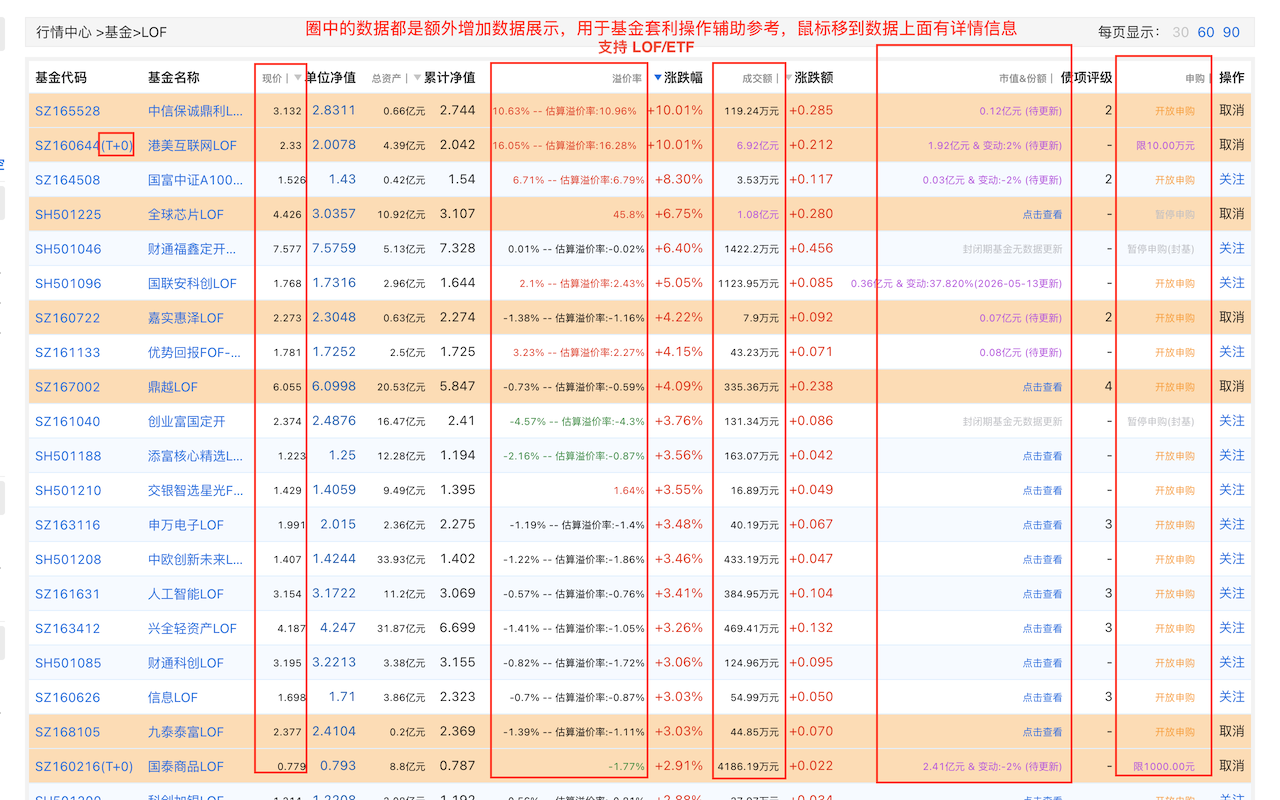This screenshot has width=1280, height=800.
Task: Click the 基金代码 column header
Action: point(61,77)
